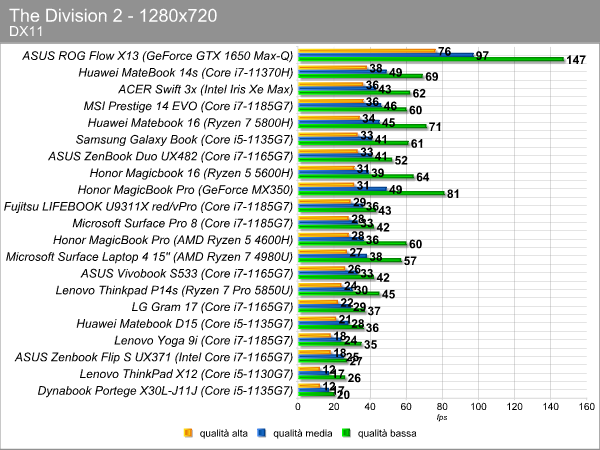Click the green 'qualità bassa' legend swatch
The image size is (600, 450).
pos(346,433)
